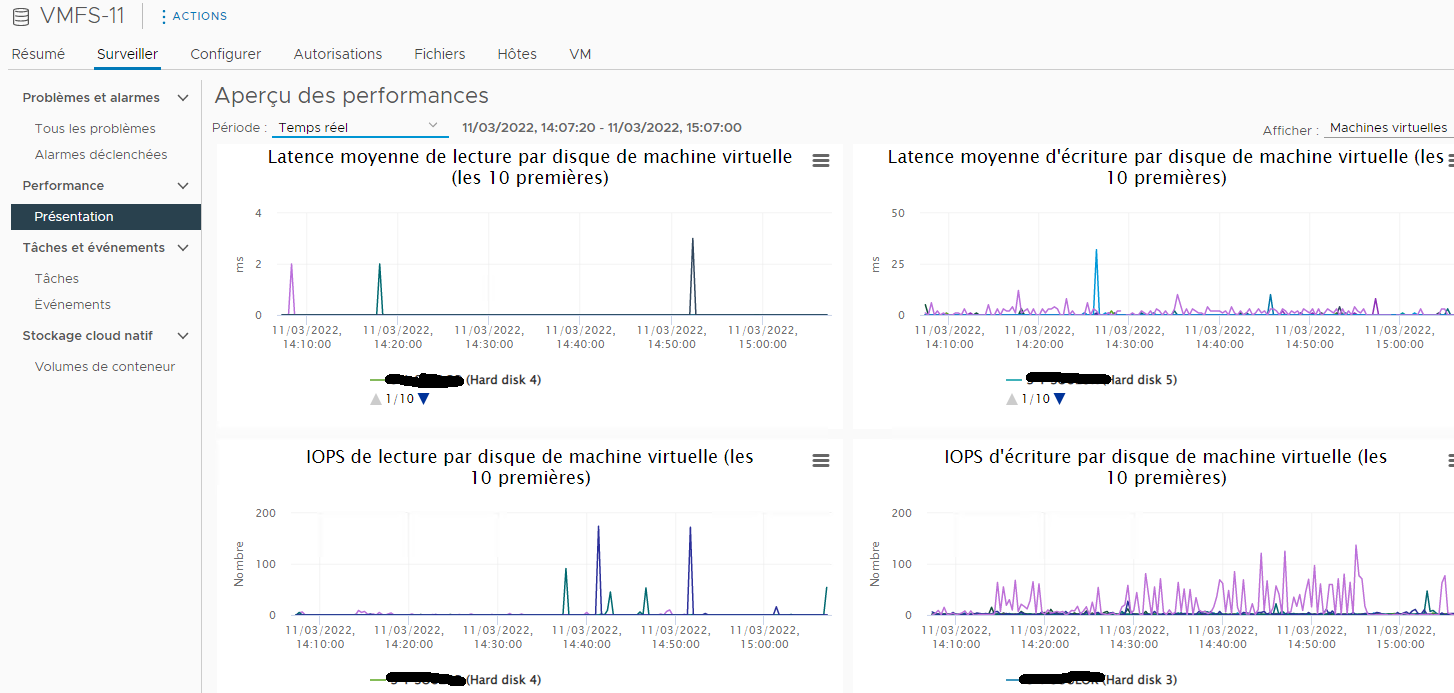Screen dimensions: 1454x693
Task: Open the Machines virtuelles Afficher dropdown
Action: point(1389,128)
